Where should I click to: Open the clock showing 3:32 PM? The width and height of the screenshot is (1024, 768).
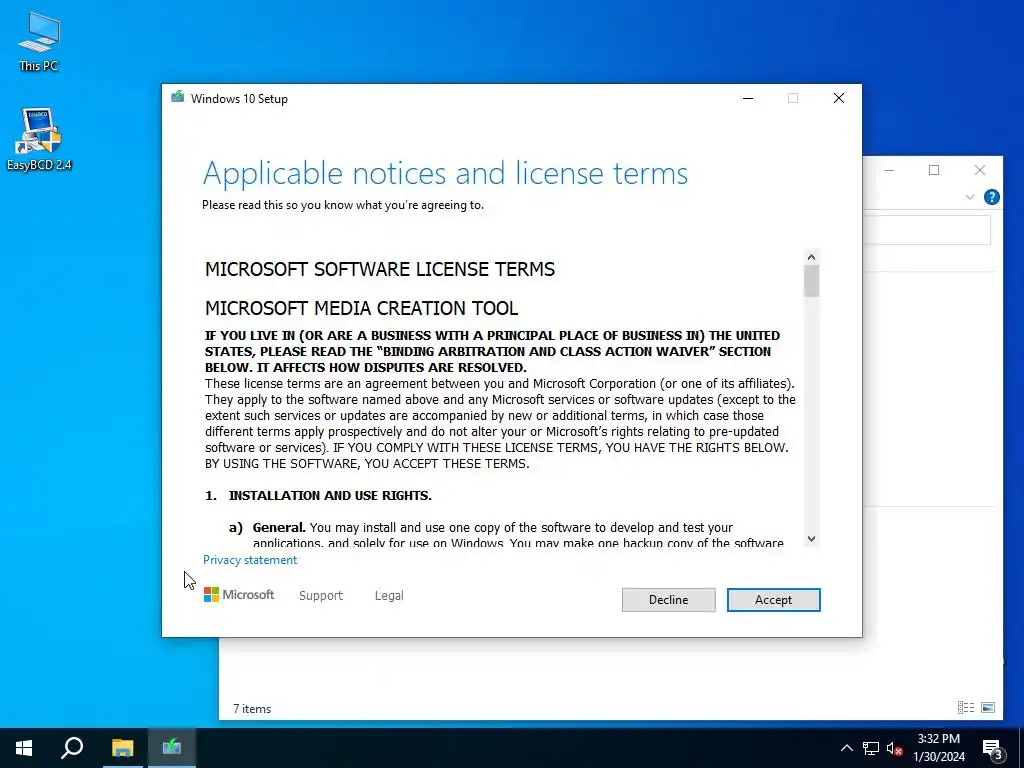pos(938,748)
